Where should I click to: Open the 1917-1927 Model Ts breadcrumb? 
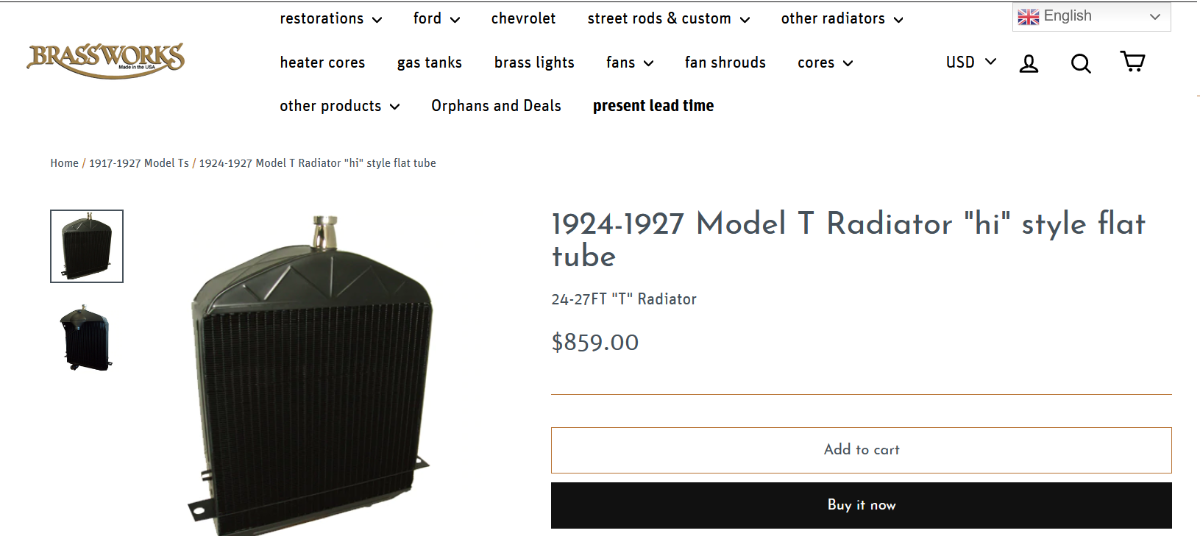point(139,163)
